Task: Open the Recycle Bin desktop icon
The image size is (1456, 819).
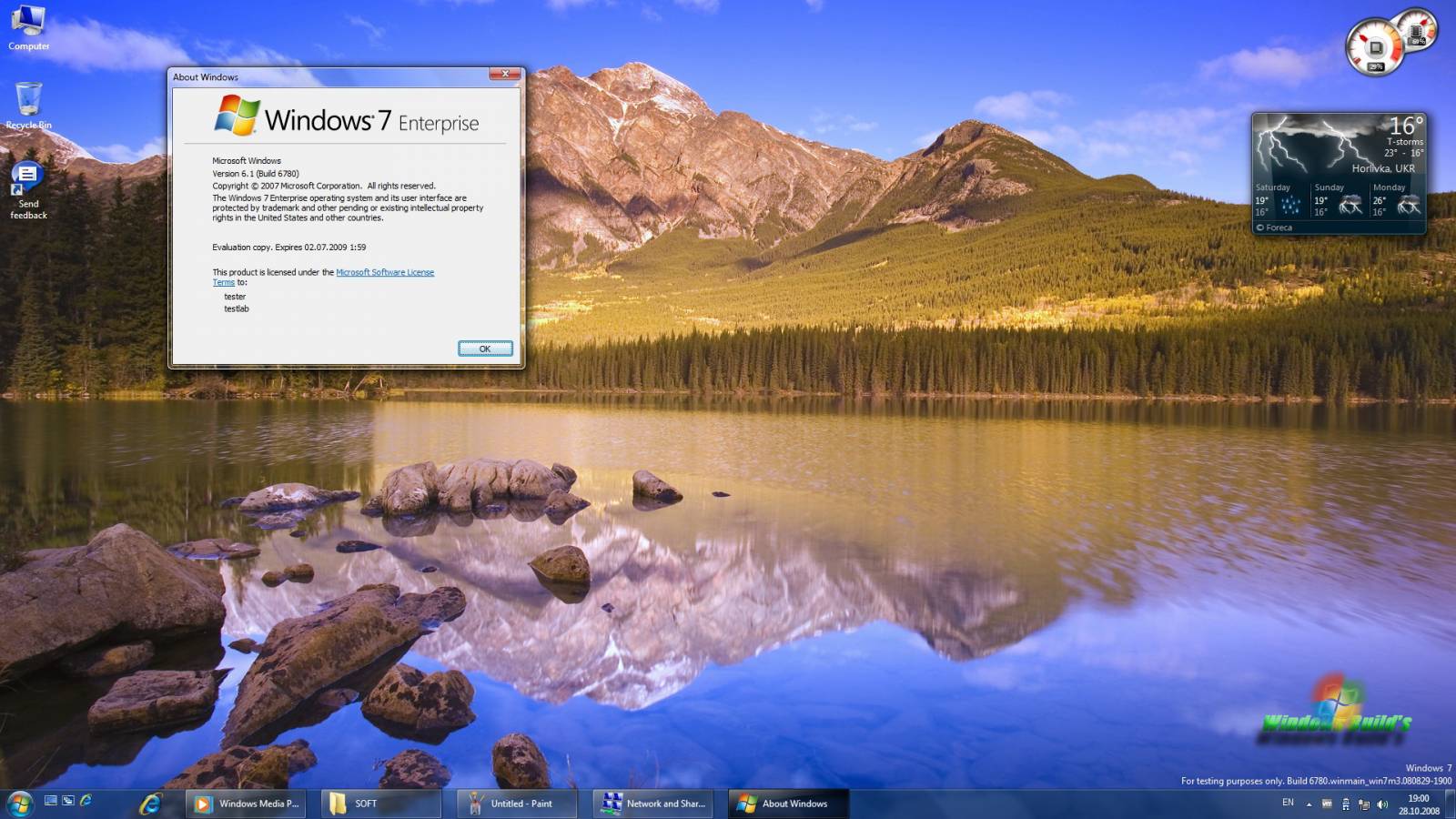Action: pyautogui.click(x=28, y=105)
